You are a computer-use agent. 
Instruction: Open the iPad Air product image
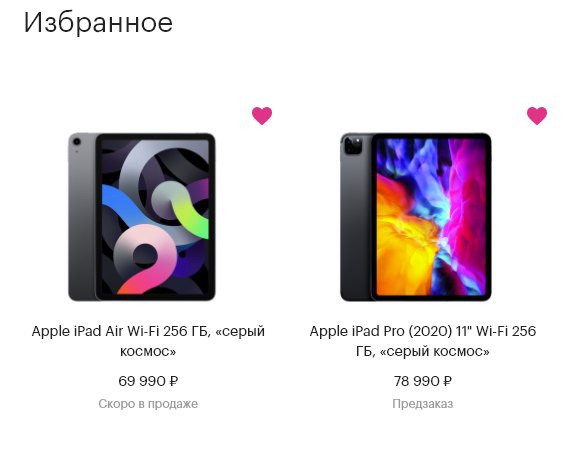(142, 217)
